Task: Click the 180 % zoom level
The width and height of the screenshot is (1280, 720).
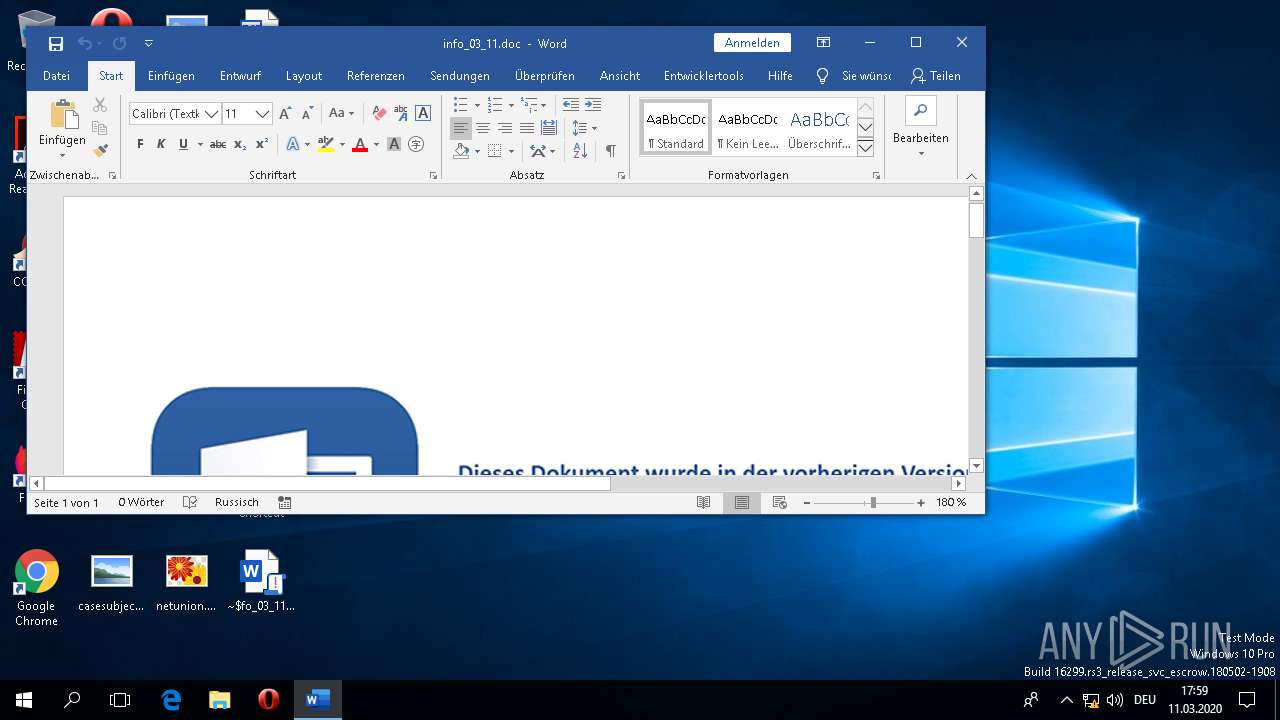Action: coord(951,502)
